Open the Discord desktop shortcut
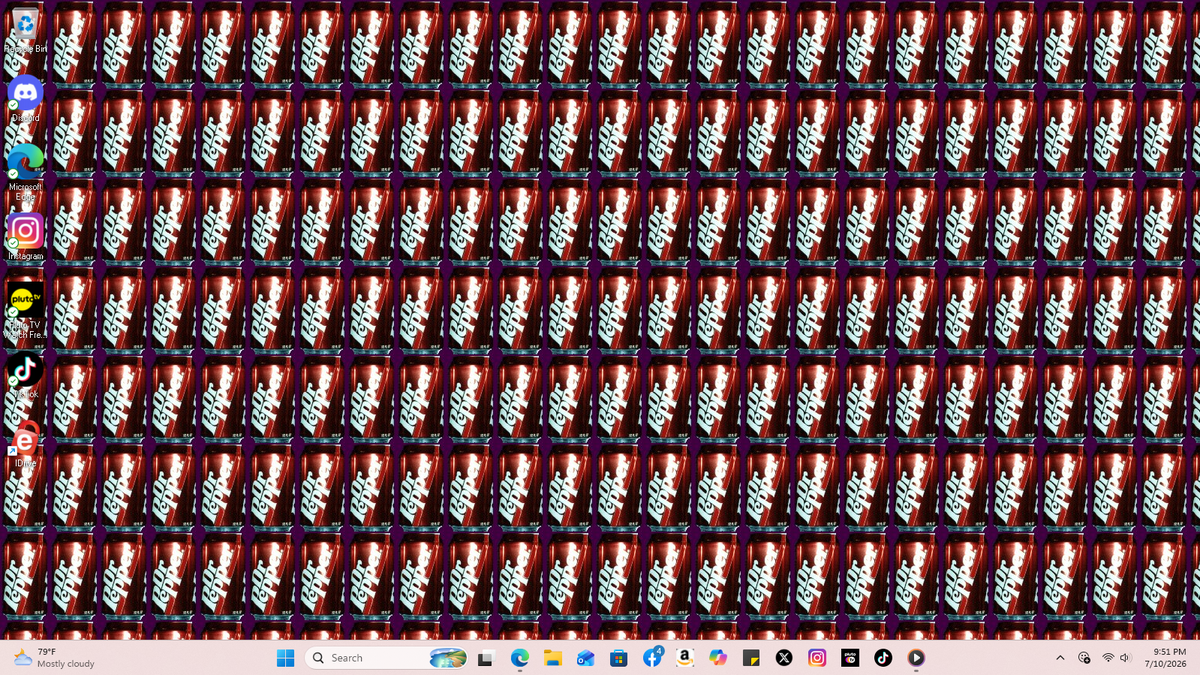The width and height of the screenshot is (1200, 675). tap(25, 98)
